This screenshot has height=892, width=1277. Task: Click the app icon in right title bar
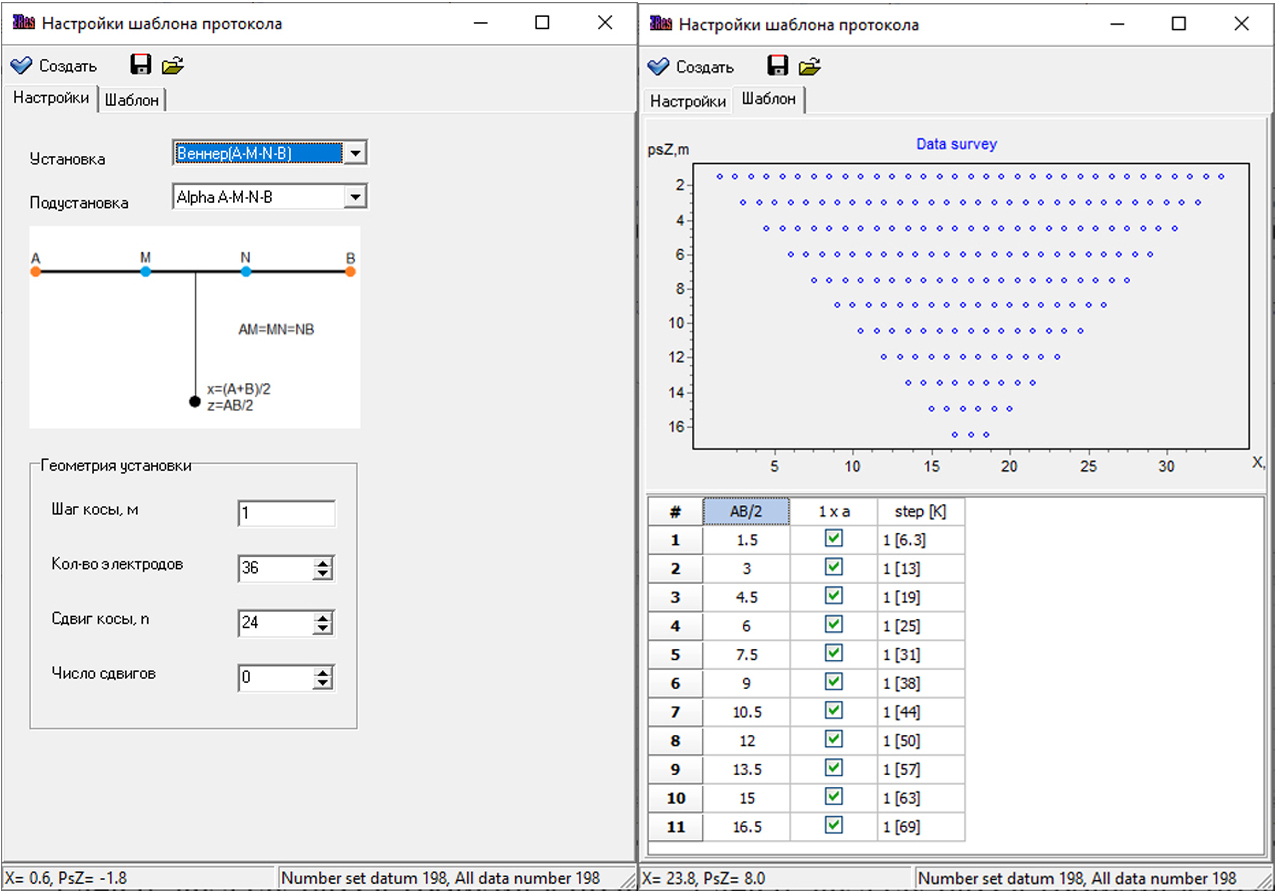coord(660,22)
